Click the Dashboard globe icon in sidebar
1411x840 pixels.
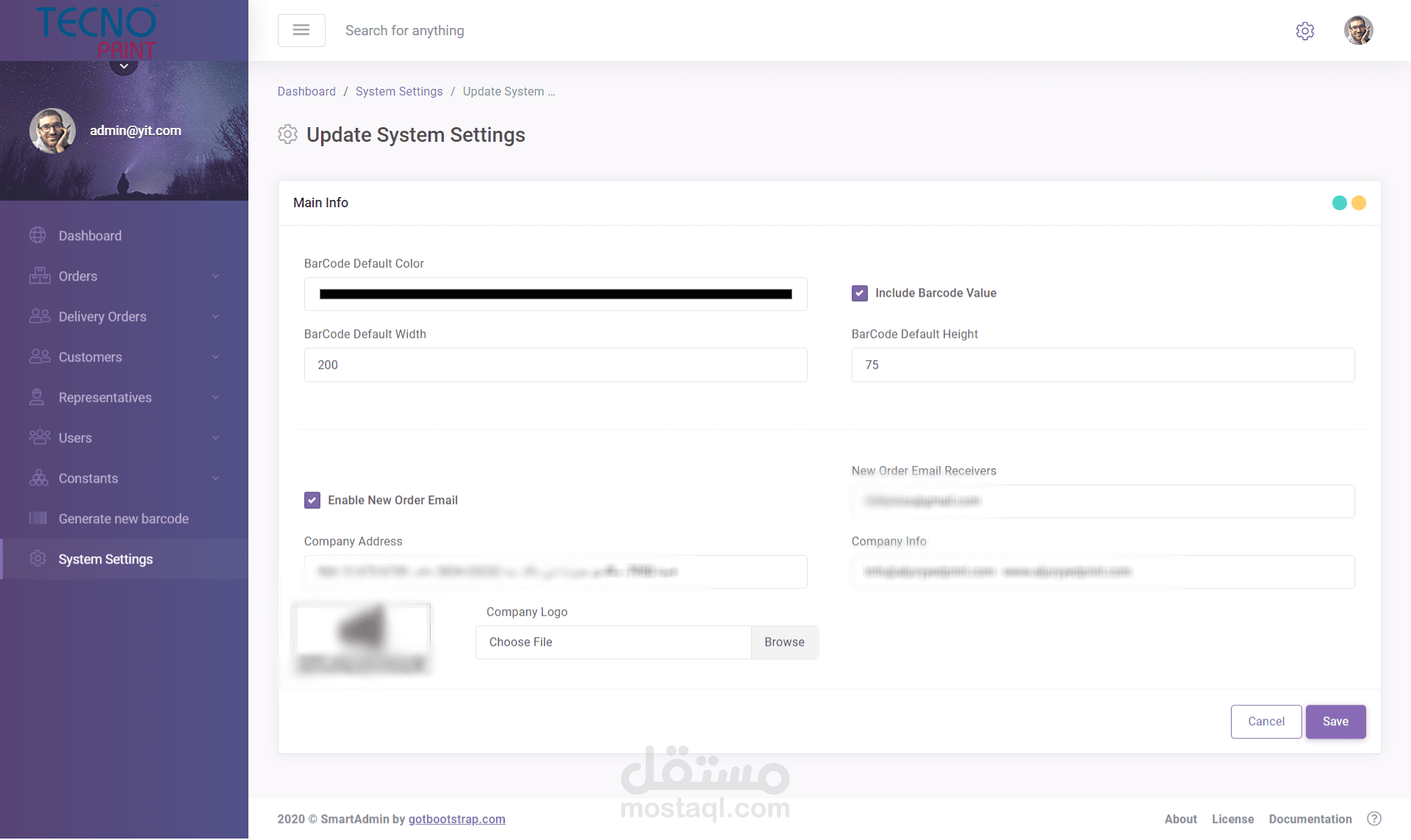point(37,235)
